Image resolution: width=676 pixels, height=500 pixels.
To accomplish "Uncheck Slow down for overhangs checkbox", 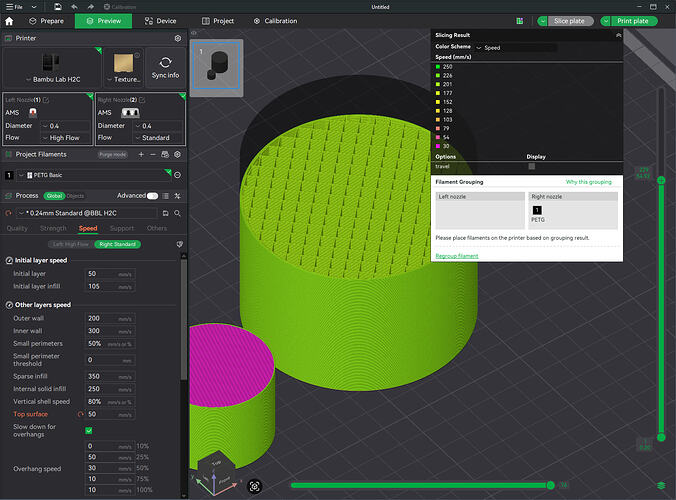I will click(89, 430).
